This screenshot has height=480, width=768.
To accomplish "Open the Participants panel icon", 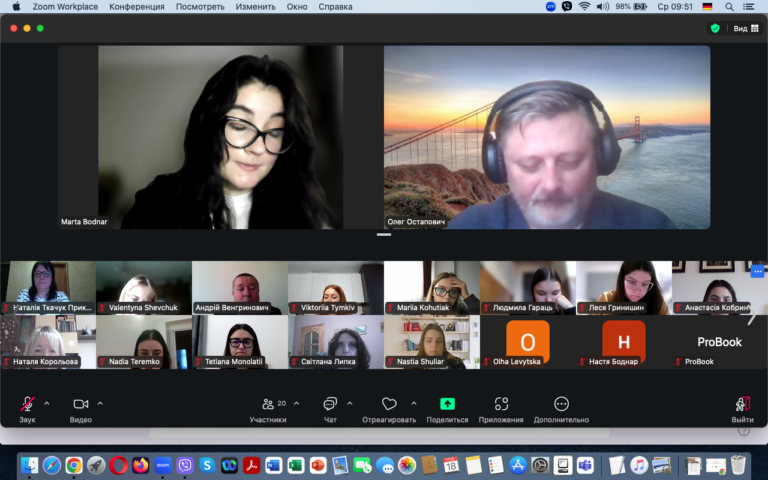I will [268, 404].
